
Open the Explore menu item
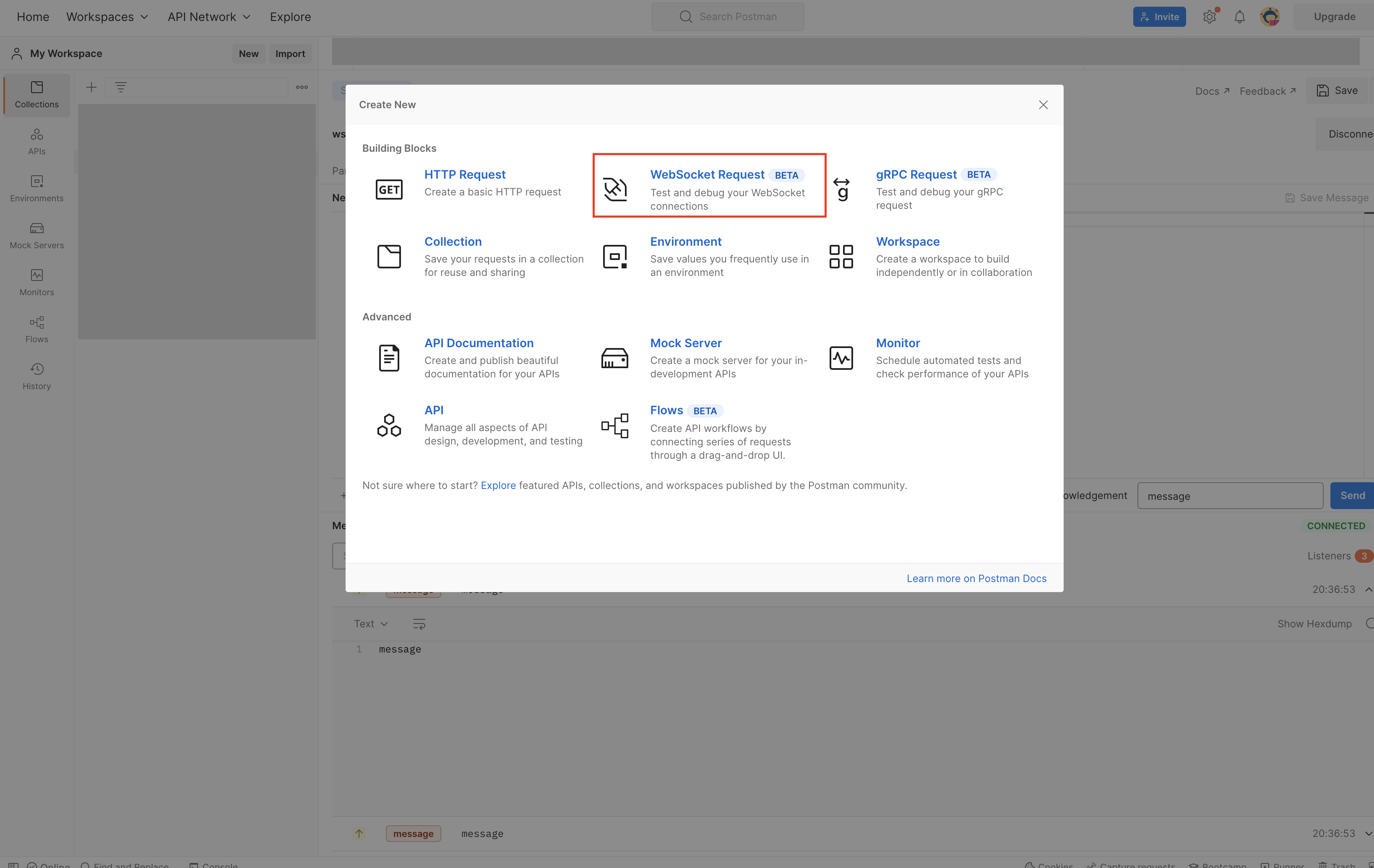(290, 16)
